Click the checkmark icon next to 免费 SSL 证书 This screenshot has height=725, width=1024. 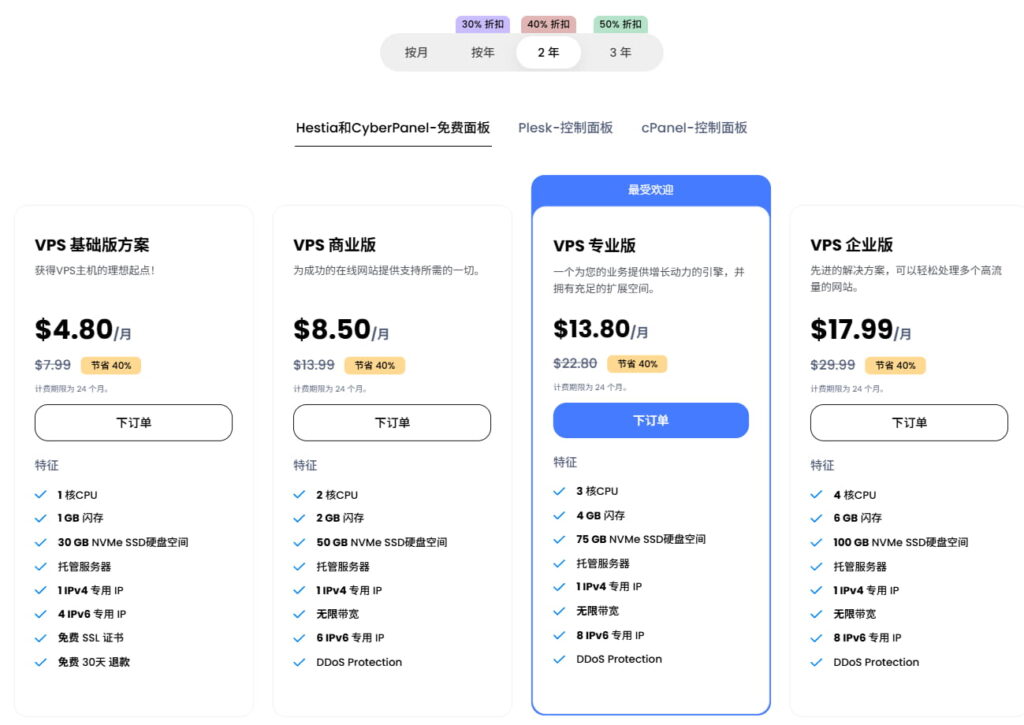[x=41, y=638]
